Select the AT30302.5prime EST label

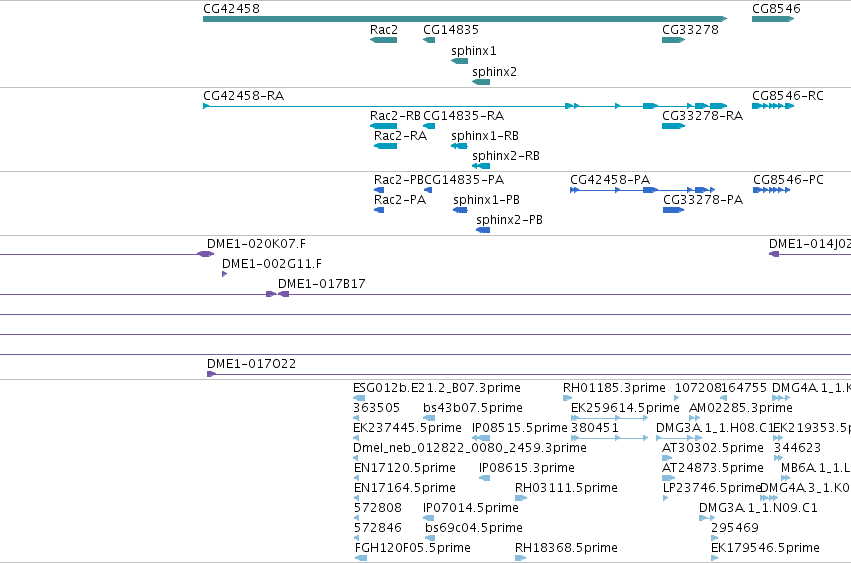pos(713,448)
